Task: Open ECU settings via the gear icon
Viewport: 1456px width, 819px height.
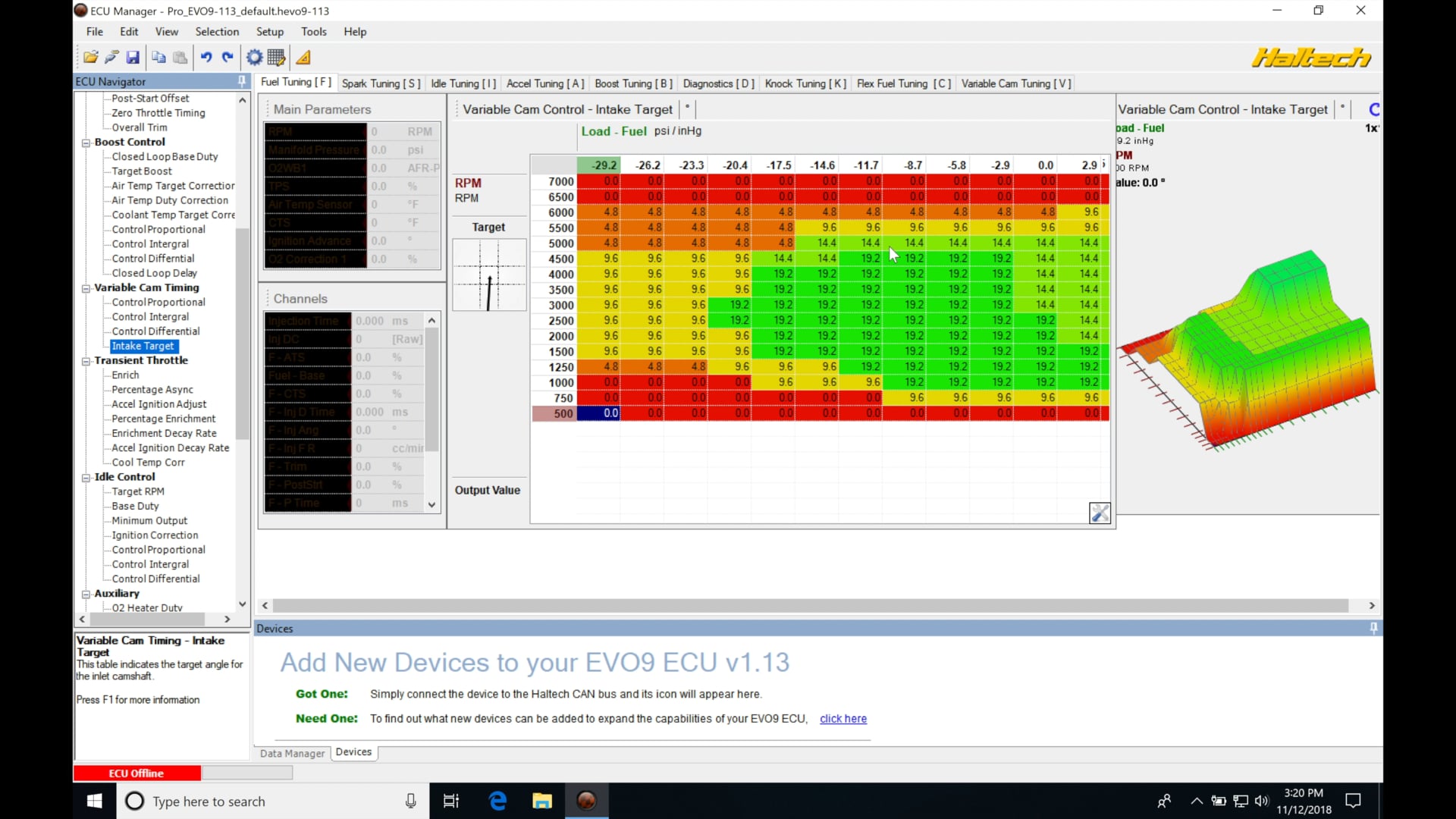Action: [253, 57]
